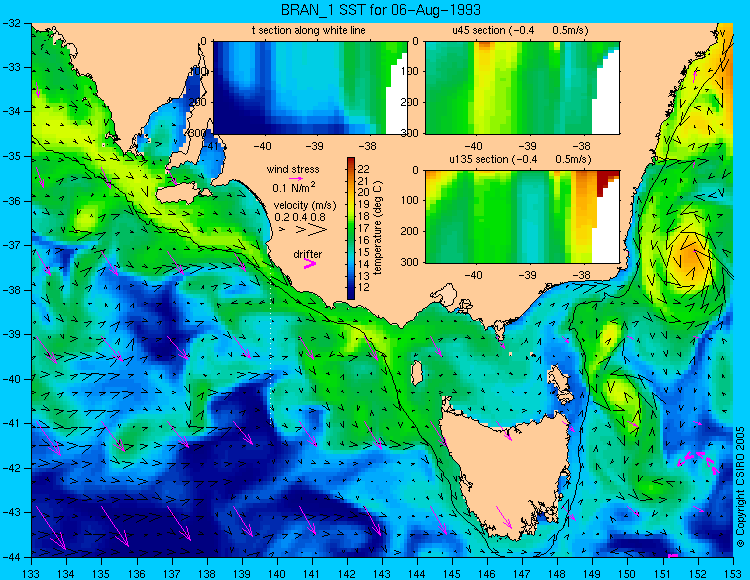Screen dimensions: 750x580
Task: Open the u45 section inset plot
Action: pos(522,88)
